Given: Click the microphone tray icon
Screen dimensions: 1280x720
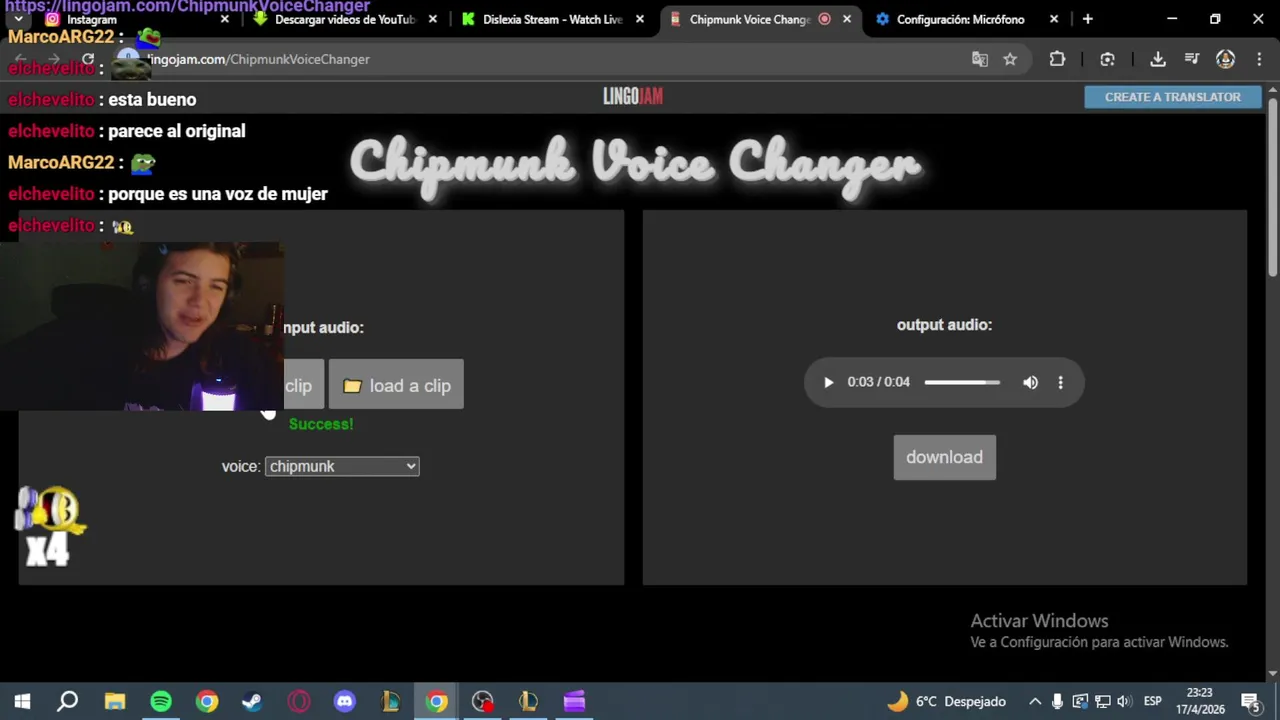Looking at the screenshot, I should click(x=1057, y=701).
